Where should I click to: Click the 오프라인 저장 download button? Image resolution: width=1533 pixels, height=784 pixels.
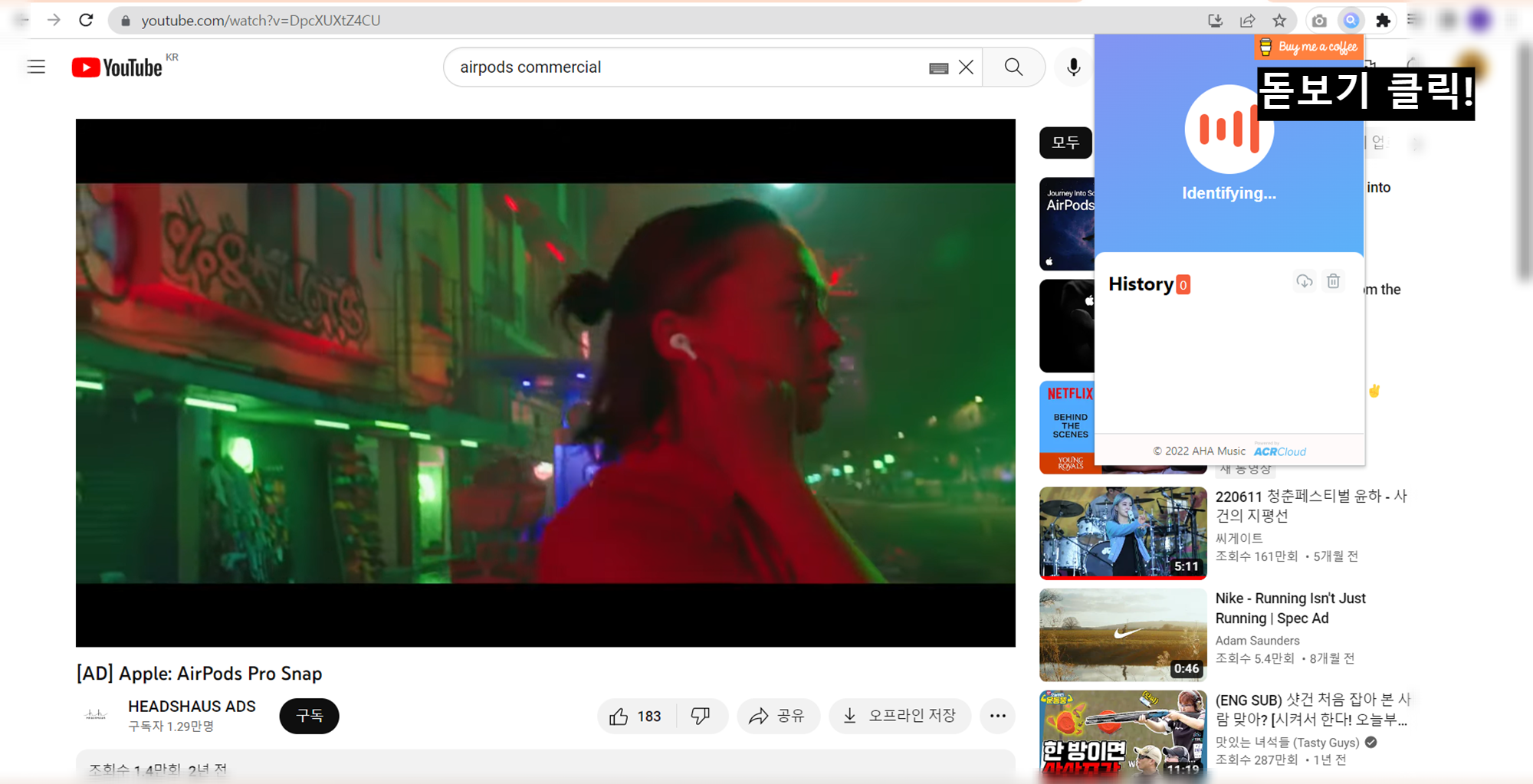tap(900, 716)
